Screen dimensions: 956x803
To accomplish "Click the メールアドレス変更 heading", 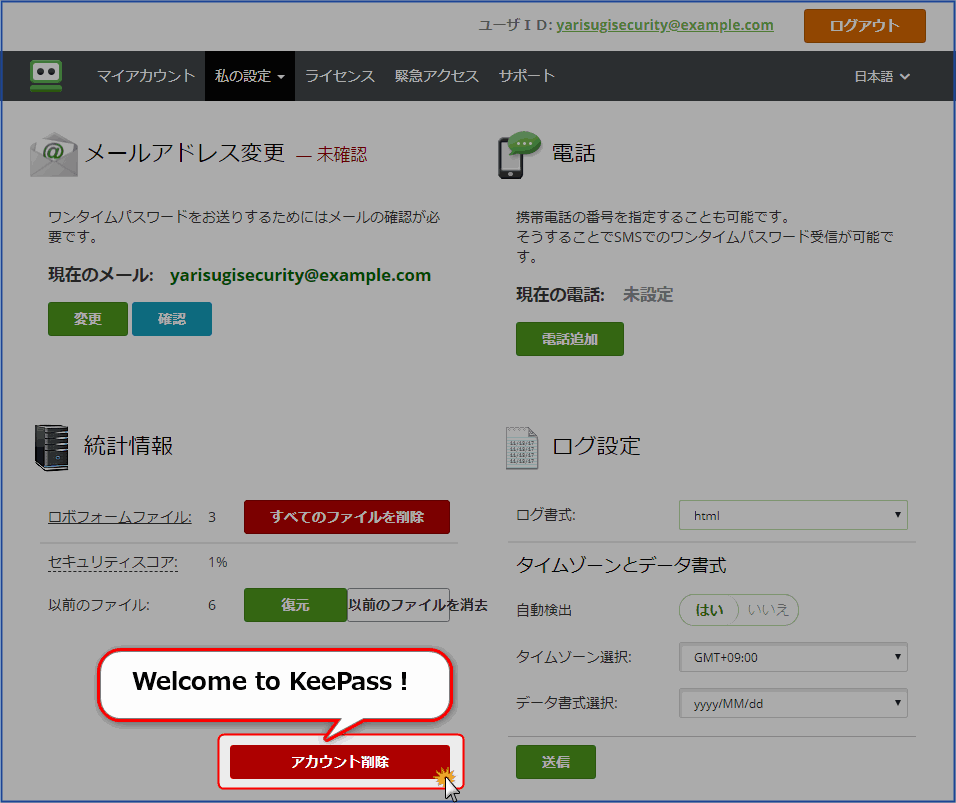I will click(x=185, y=153).
